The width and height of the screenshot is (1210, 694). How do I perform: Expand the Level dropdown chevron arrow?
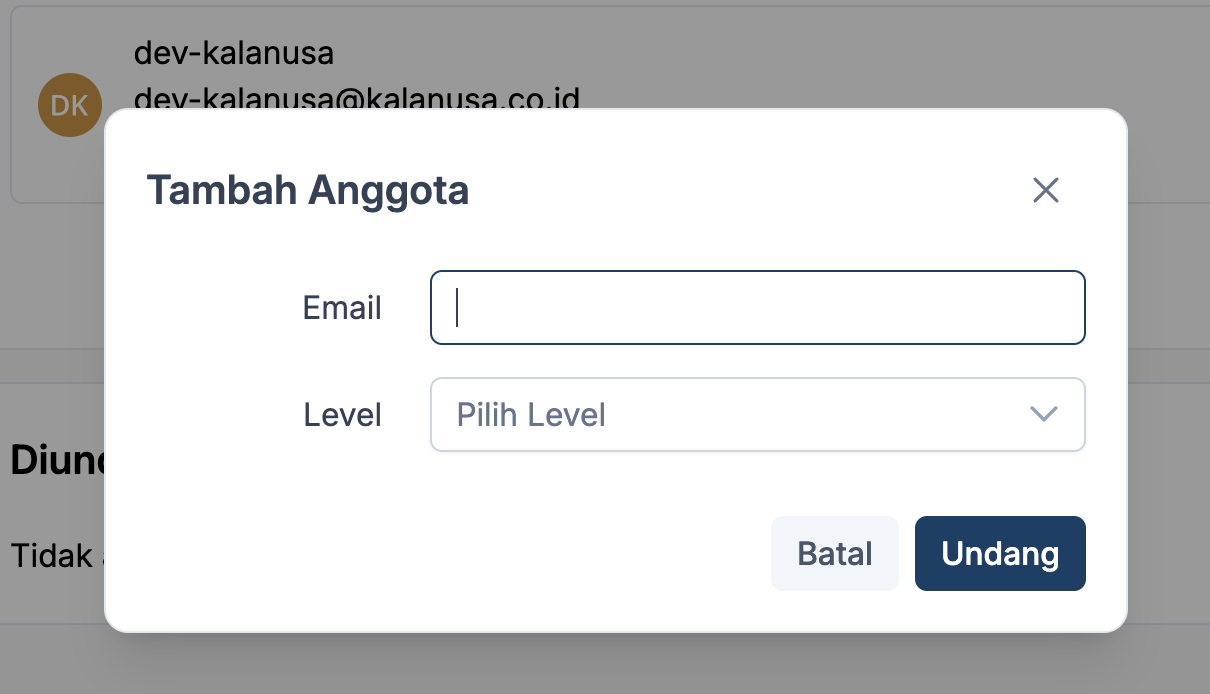(1043, 414)
